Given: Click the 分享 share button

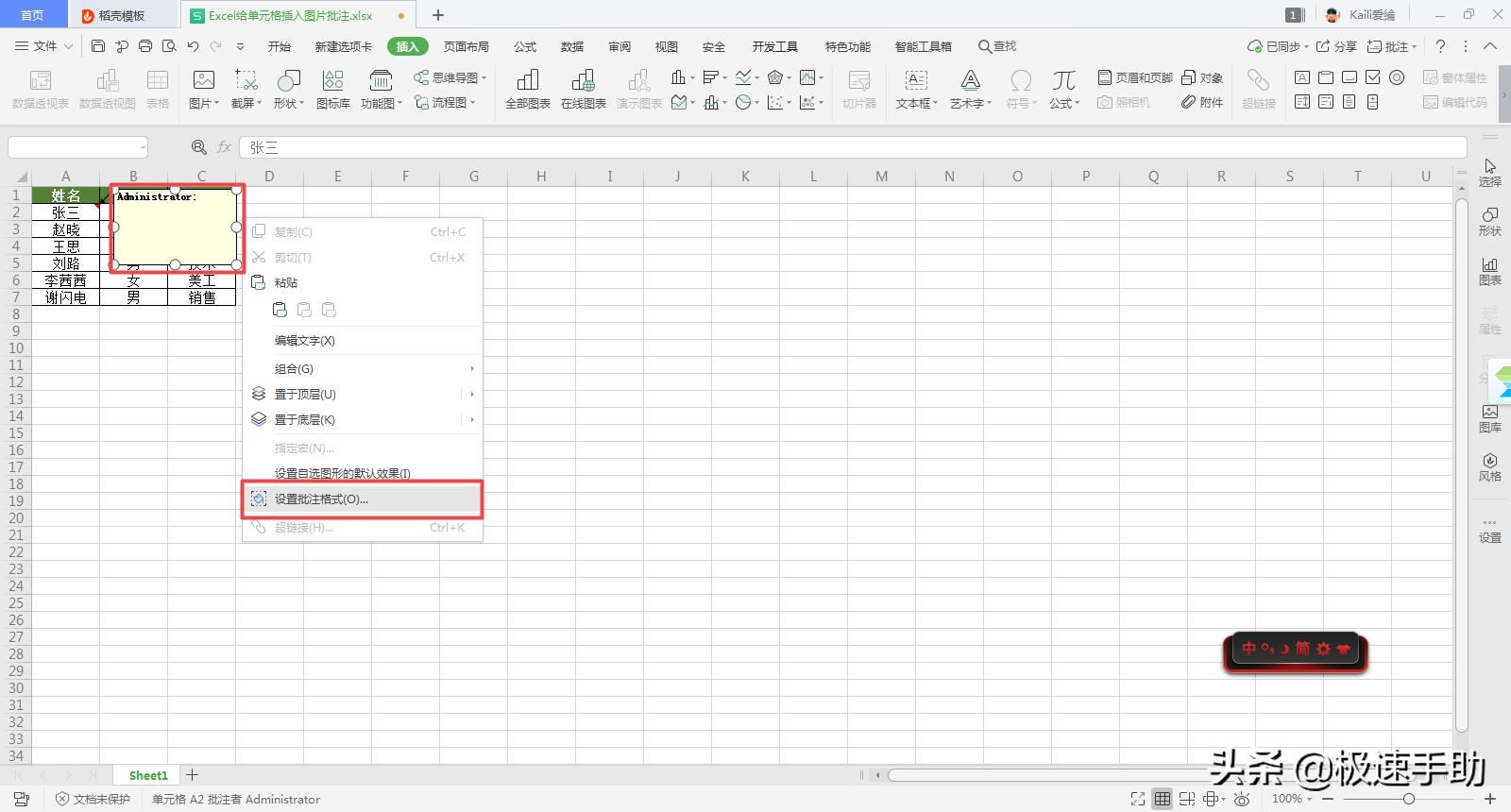Looking at the screenshot, I should click(x=1336, y=46).
